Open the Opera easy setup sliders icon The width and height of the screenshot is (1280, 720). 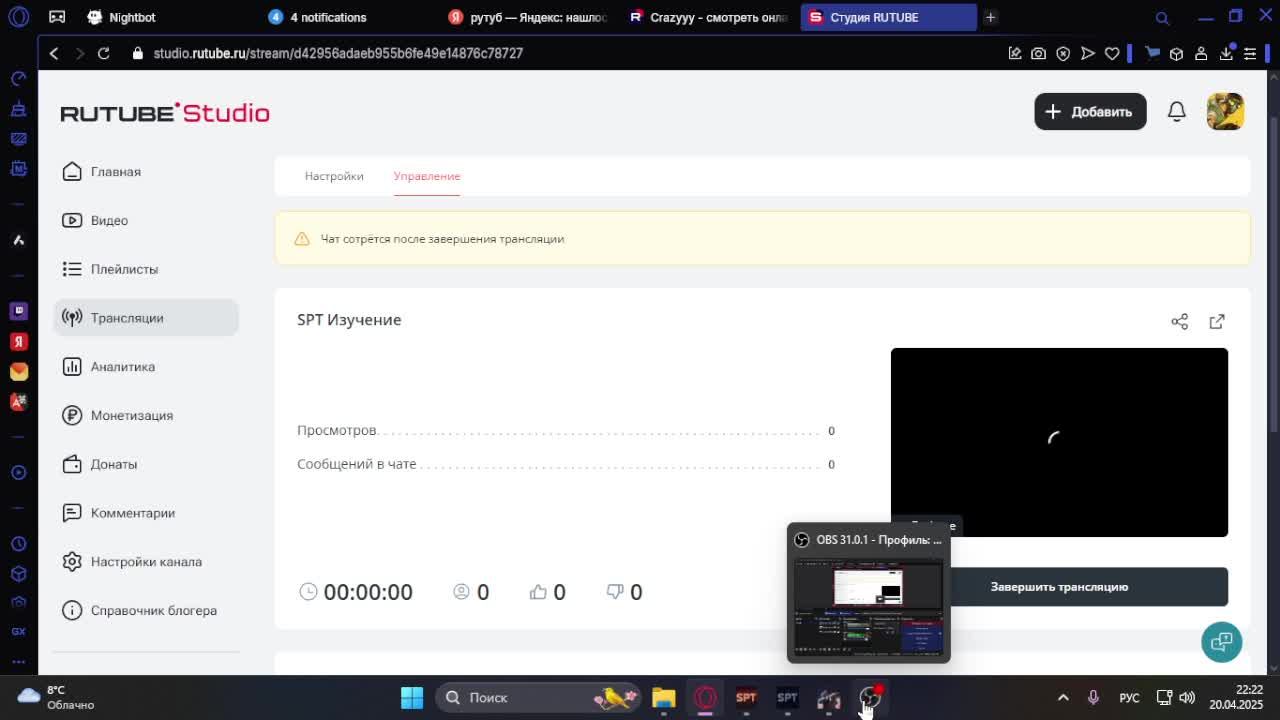pyautogui.click(x=1250, y=53)
